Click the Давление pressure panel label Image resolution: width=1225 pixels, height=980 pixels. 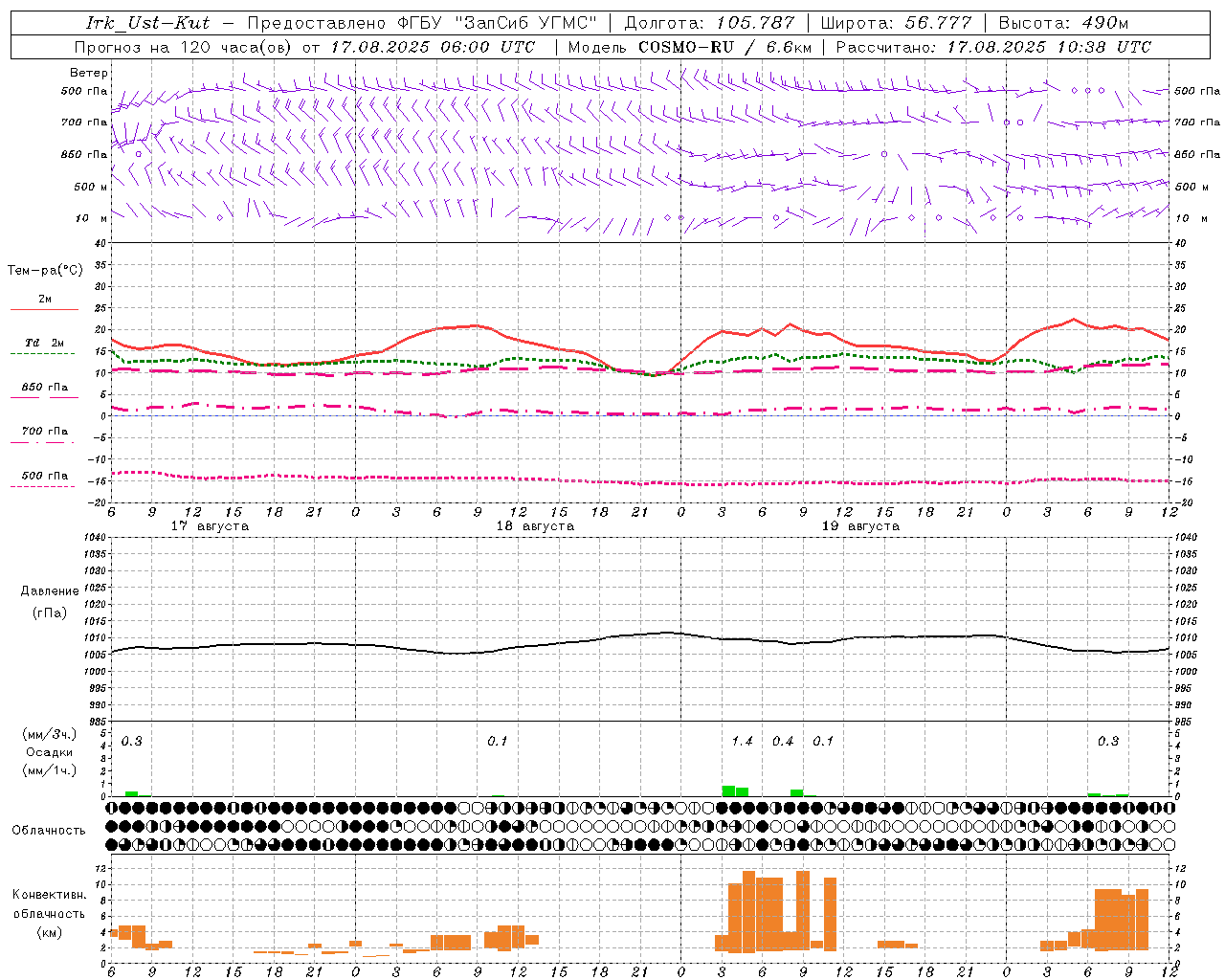[x=50, y=591]
